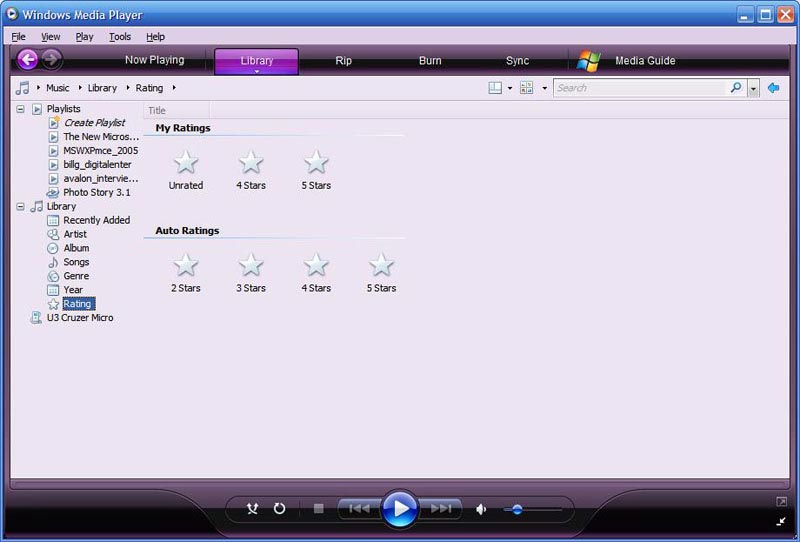Stop playback with the stop button
Screen dimensions: 800x542
point(318,509)
